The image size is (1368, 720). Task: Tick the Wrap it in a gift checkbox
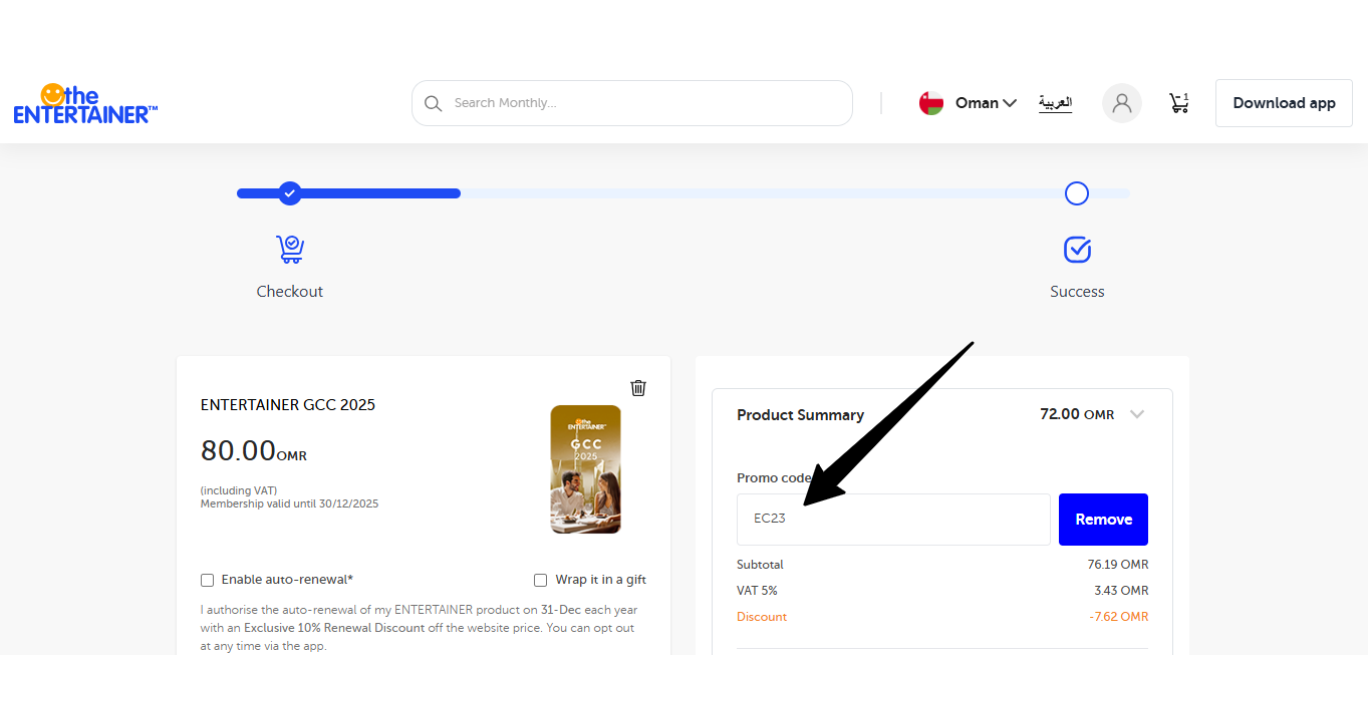[x=540, y=580]
